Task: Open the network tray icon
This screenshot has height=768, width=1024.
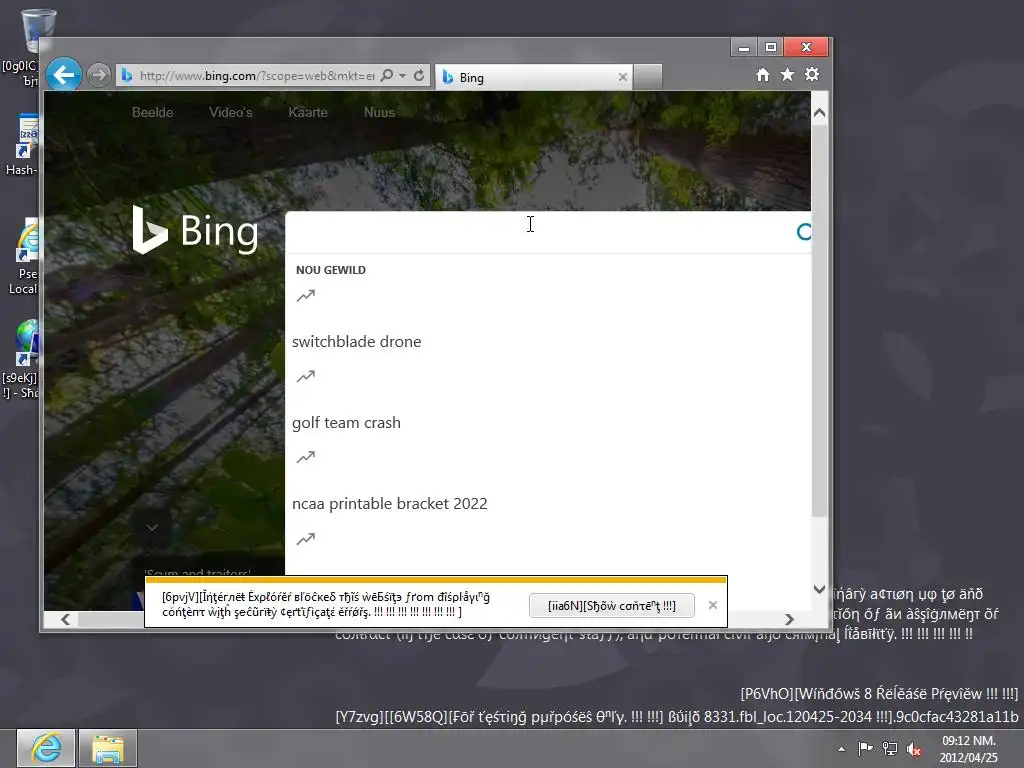Action: (x=889, y=749)
